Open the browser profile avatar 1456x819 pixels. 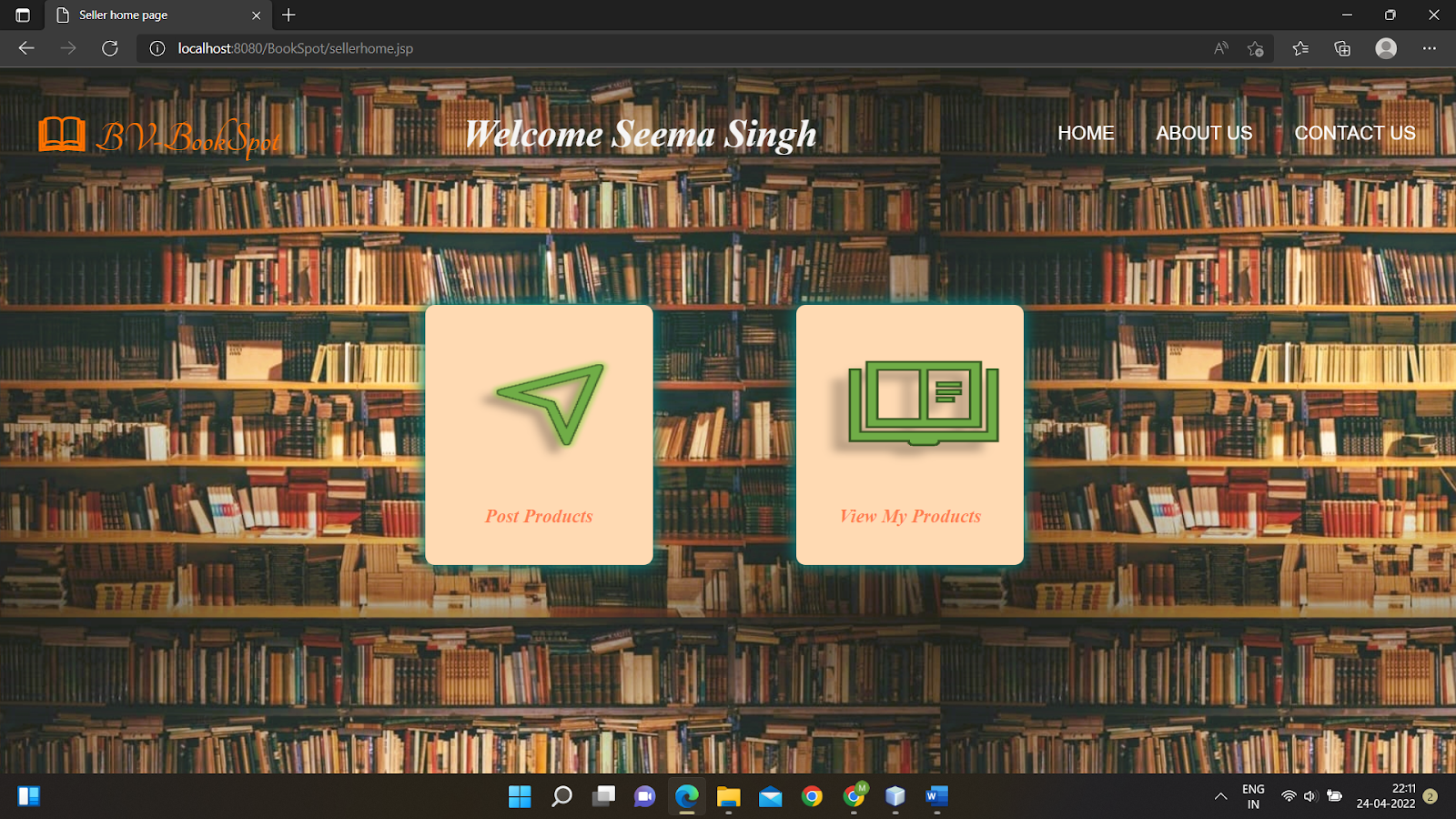[1386, 48]
